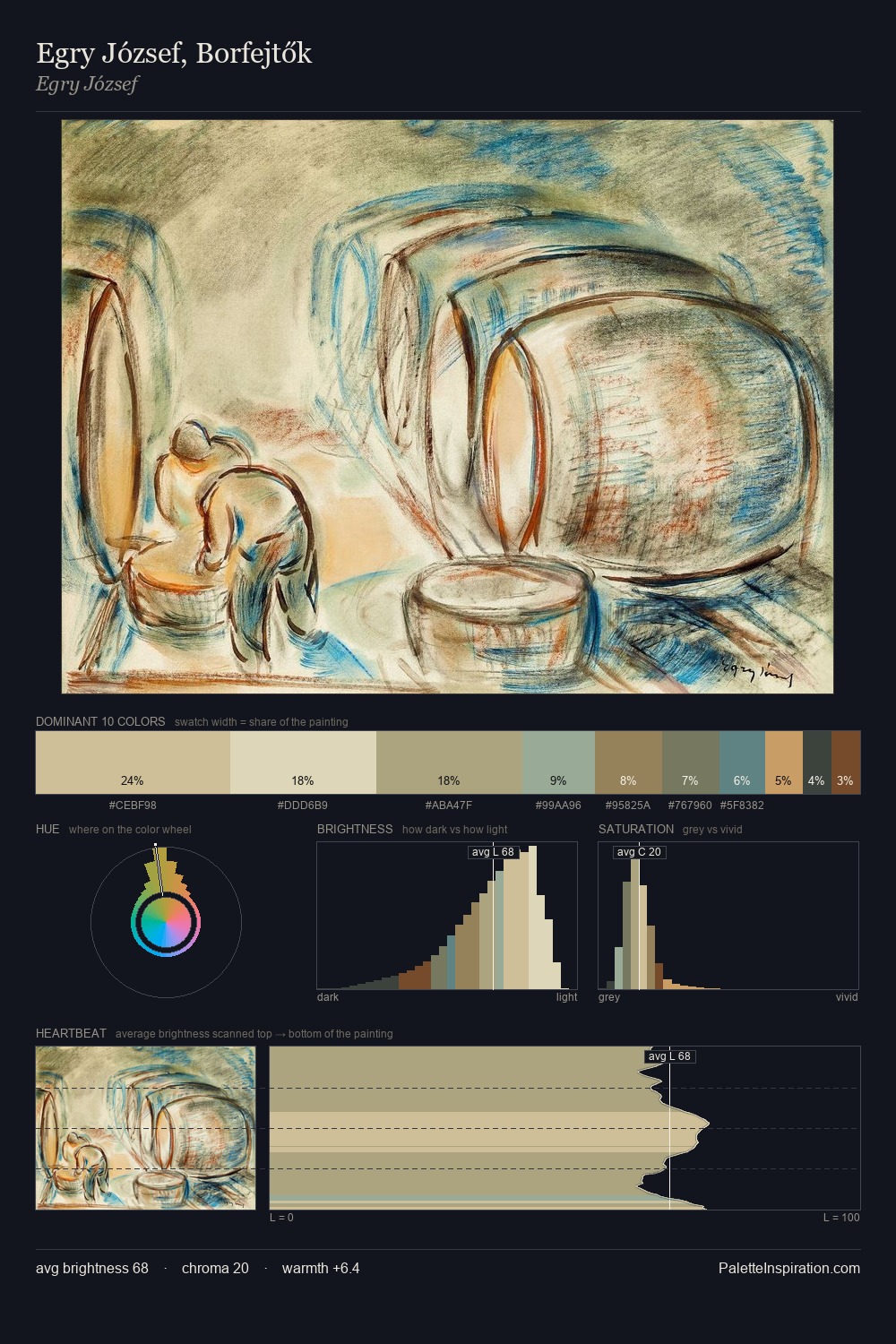
Task: Click the hex code label #99AA96
Action: coord(558,806)
